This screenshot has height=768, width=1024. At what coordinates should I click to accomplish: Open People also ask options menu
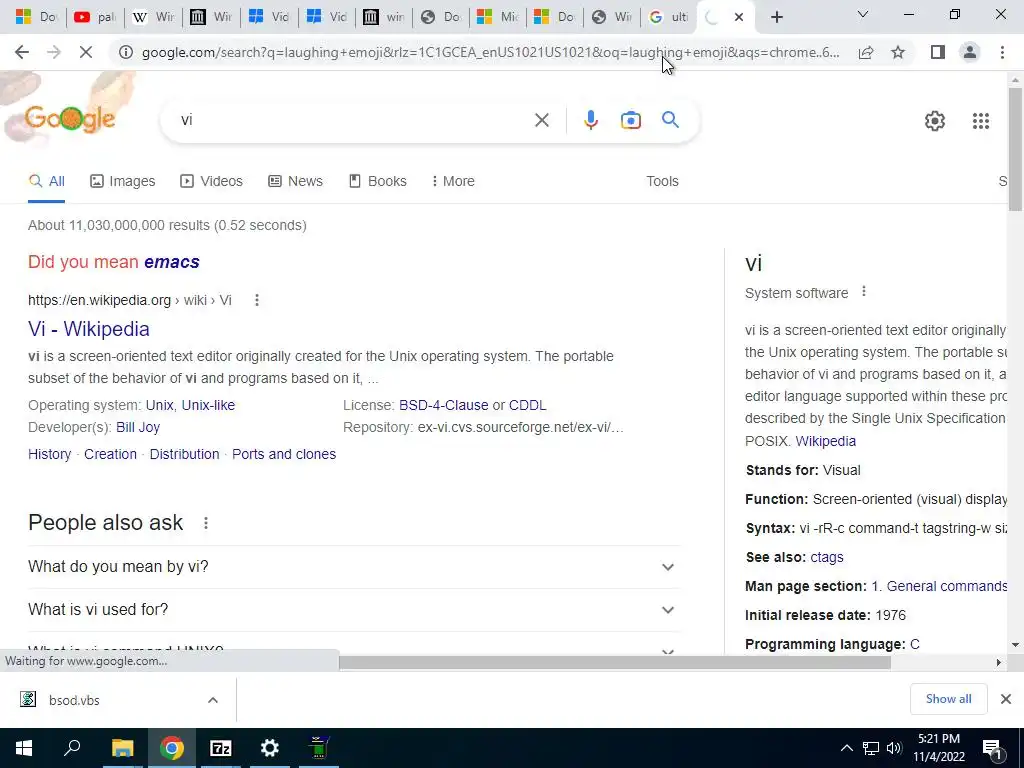[206, 523]
